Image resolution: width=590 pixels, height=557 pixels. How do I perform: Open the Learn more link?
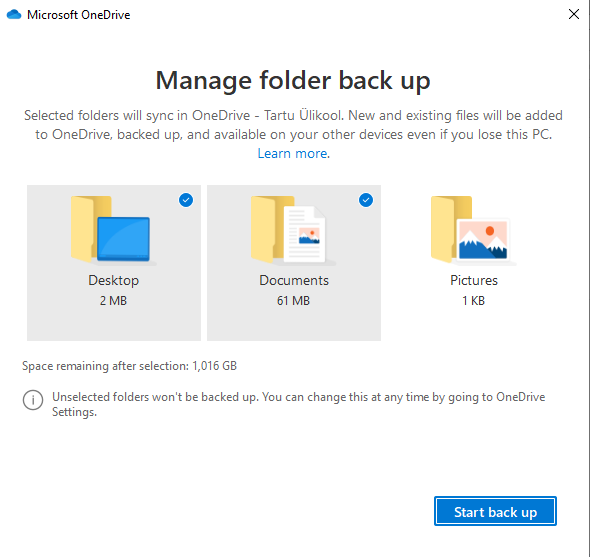pyautogui.click(x=292, y=154)
